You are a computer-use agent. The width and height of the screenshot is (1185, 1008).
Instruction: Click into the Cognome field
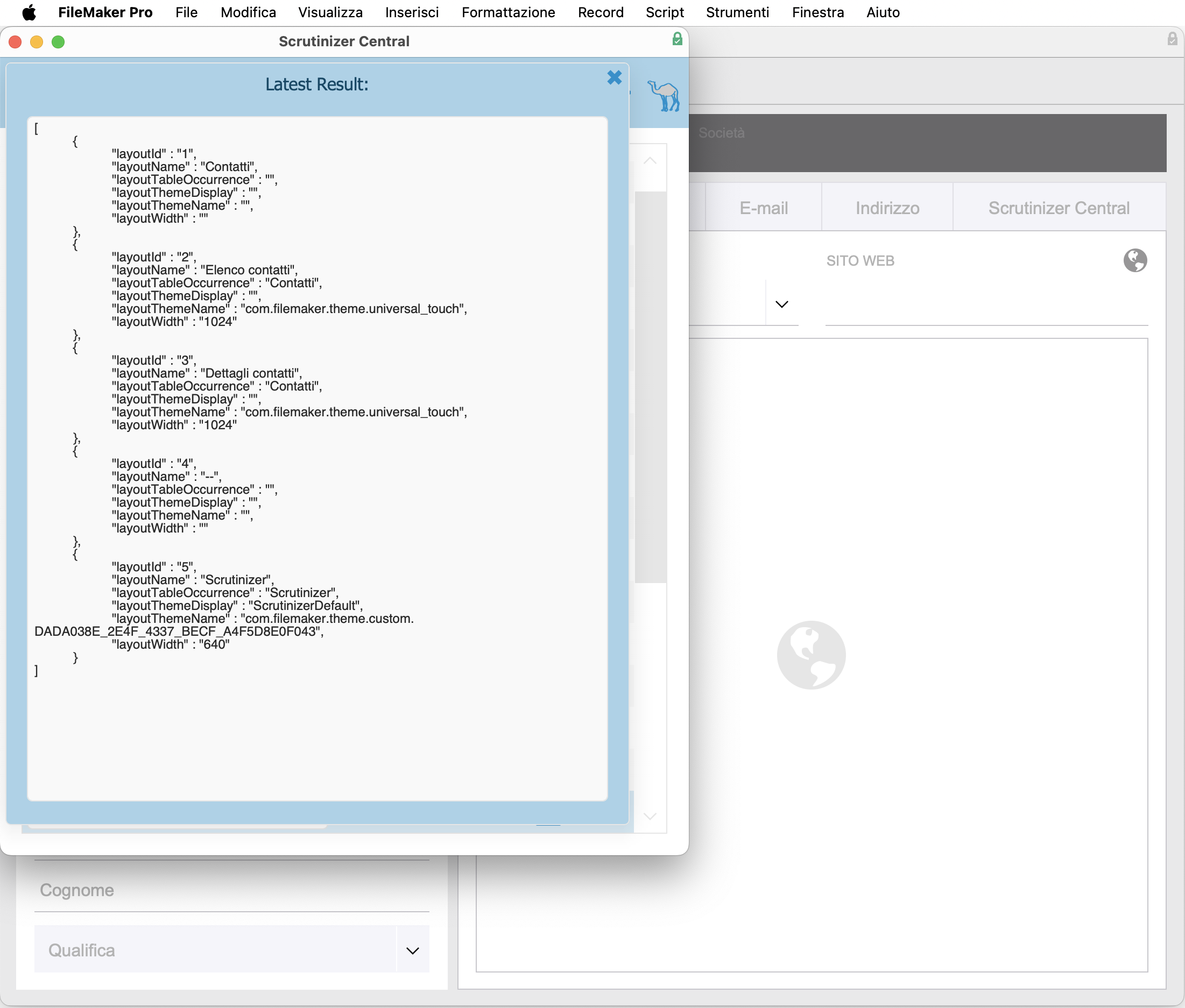tap(231, 890)
